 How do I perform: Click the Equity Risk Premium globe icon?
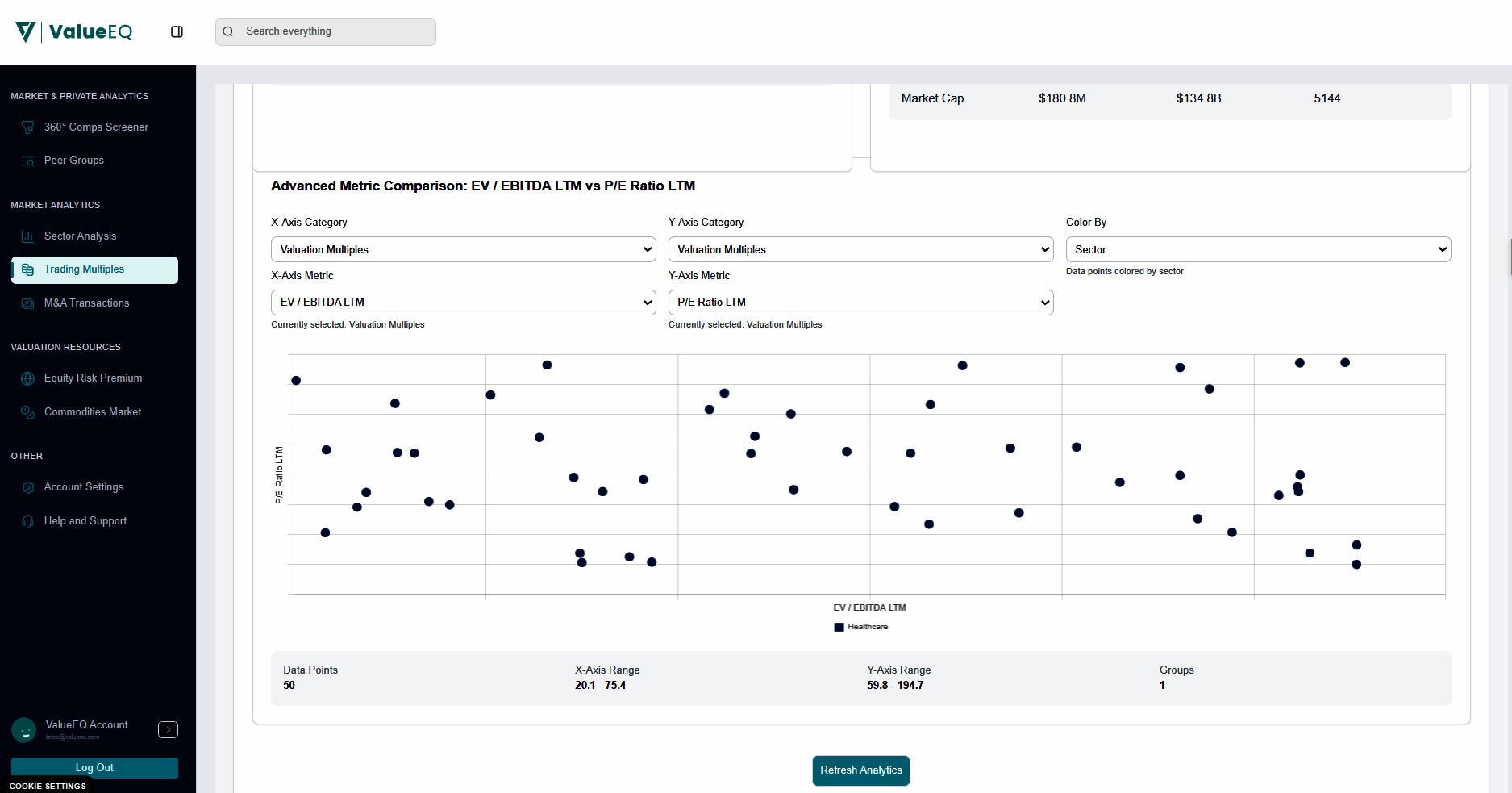pos(27,378)
